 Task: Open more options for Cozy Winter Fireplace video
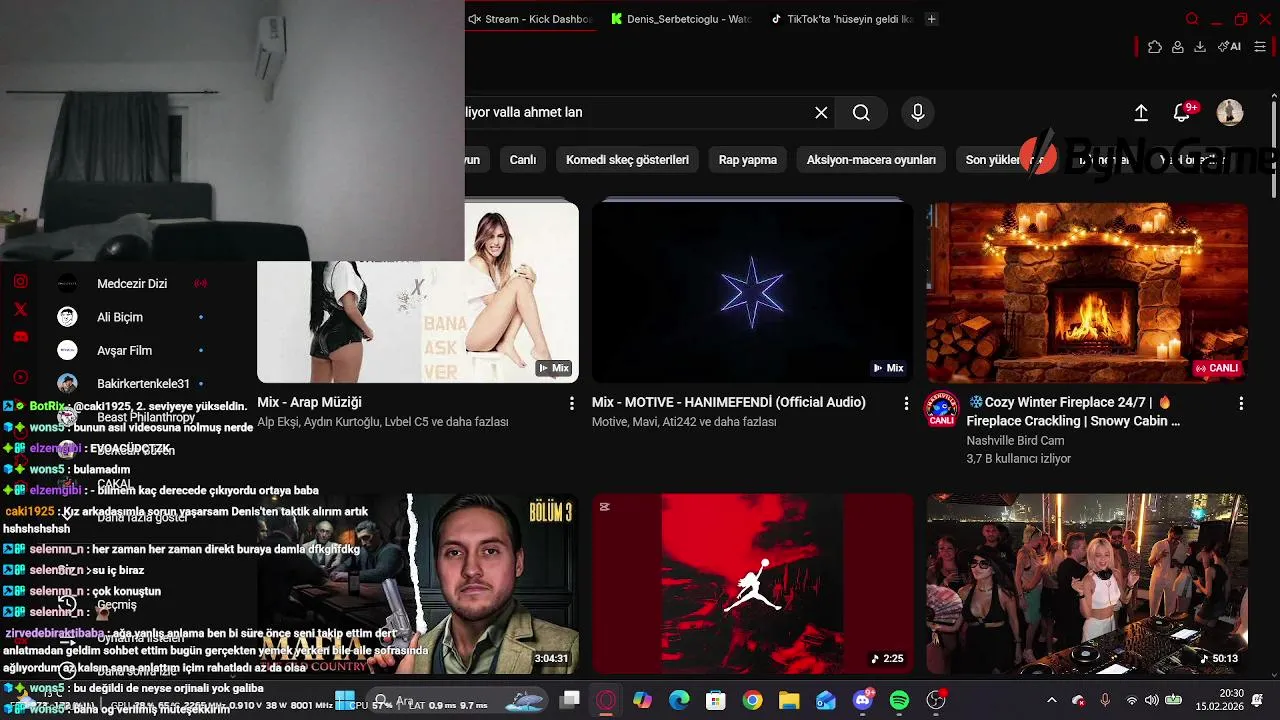1241,403
